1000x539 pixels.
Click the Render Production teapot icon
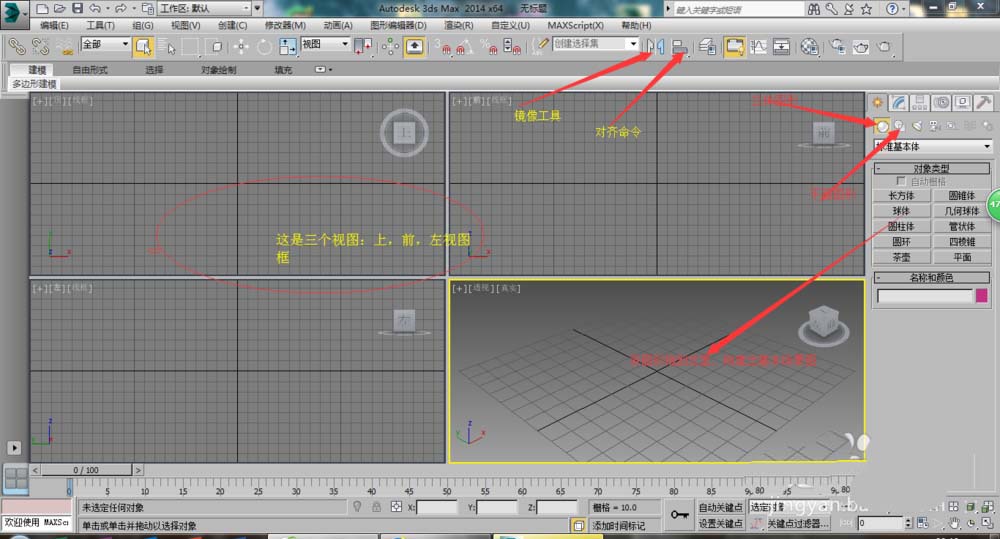885,47
